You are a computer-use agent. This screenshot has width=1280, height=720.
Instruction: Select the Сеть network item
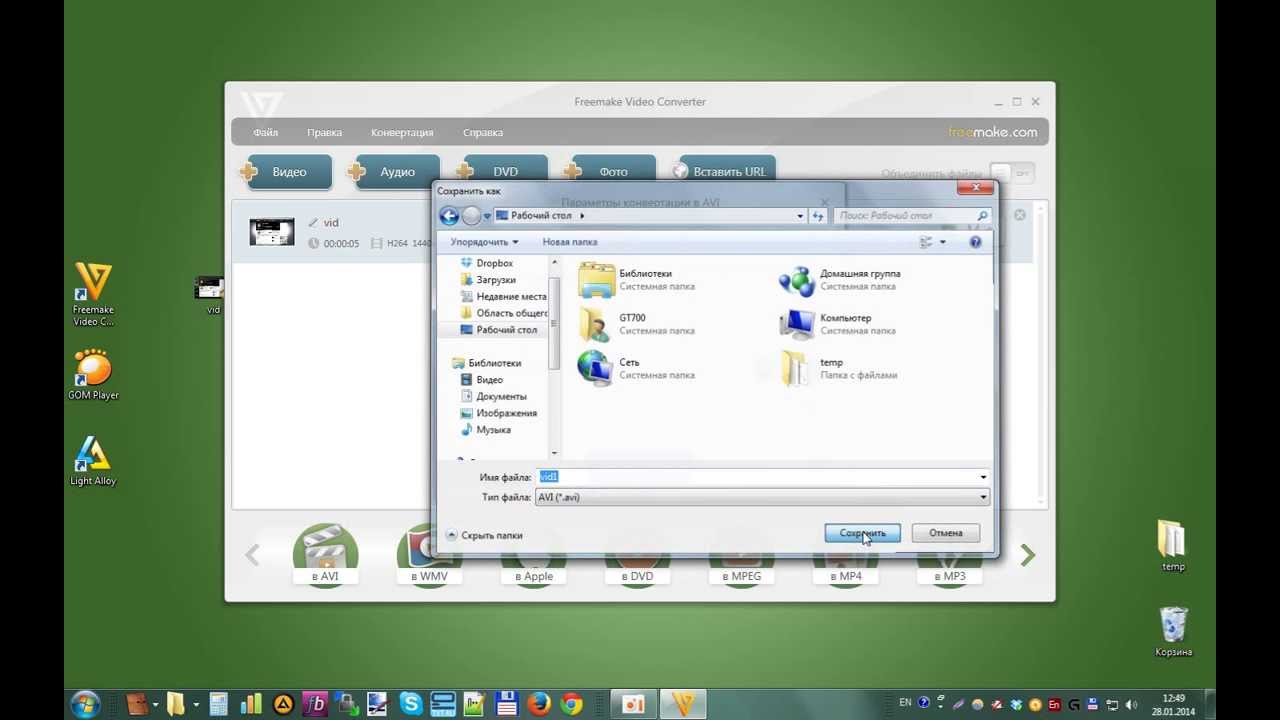point(636,368)
